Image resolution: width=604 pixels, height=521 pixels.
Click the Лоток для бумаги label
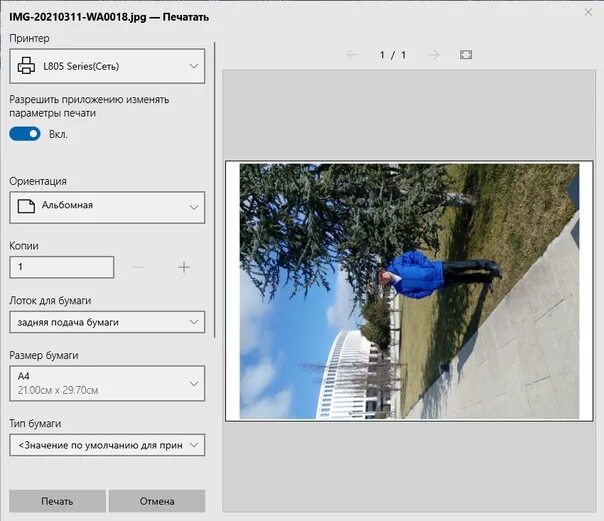[x=50, y=300]
